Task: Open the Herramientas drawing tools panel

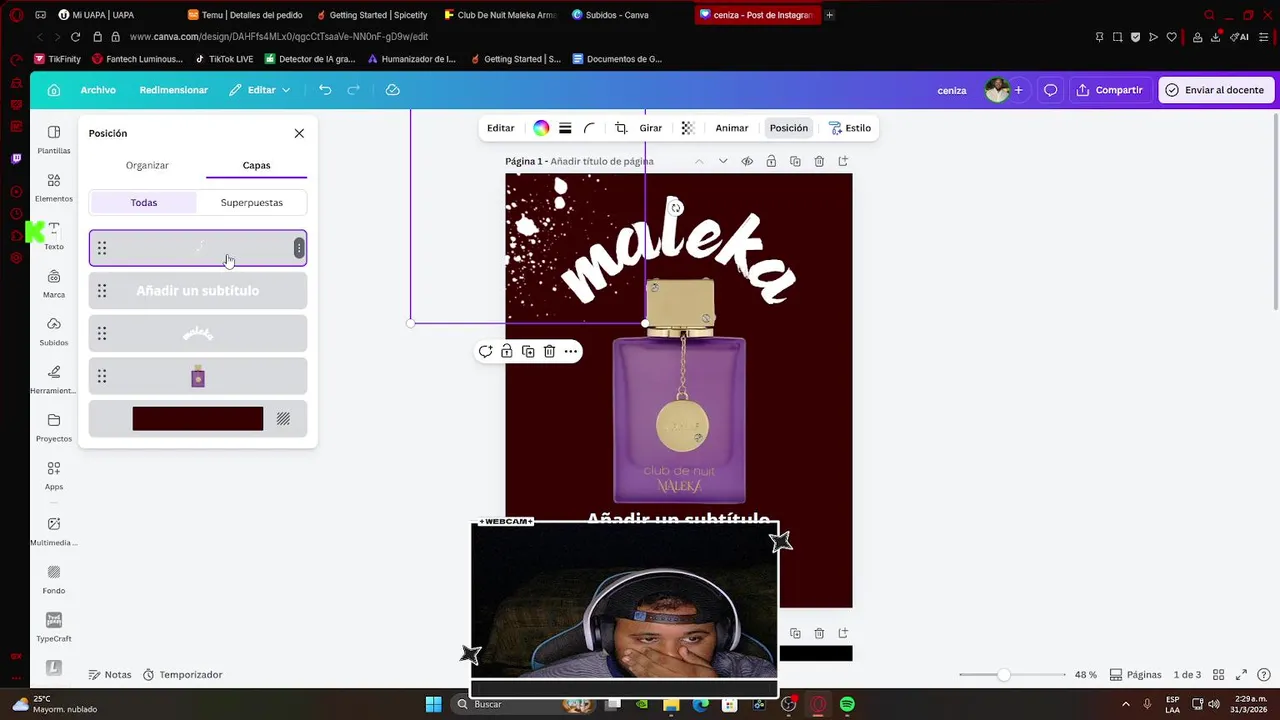Action: [54, 379]
